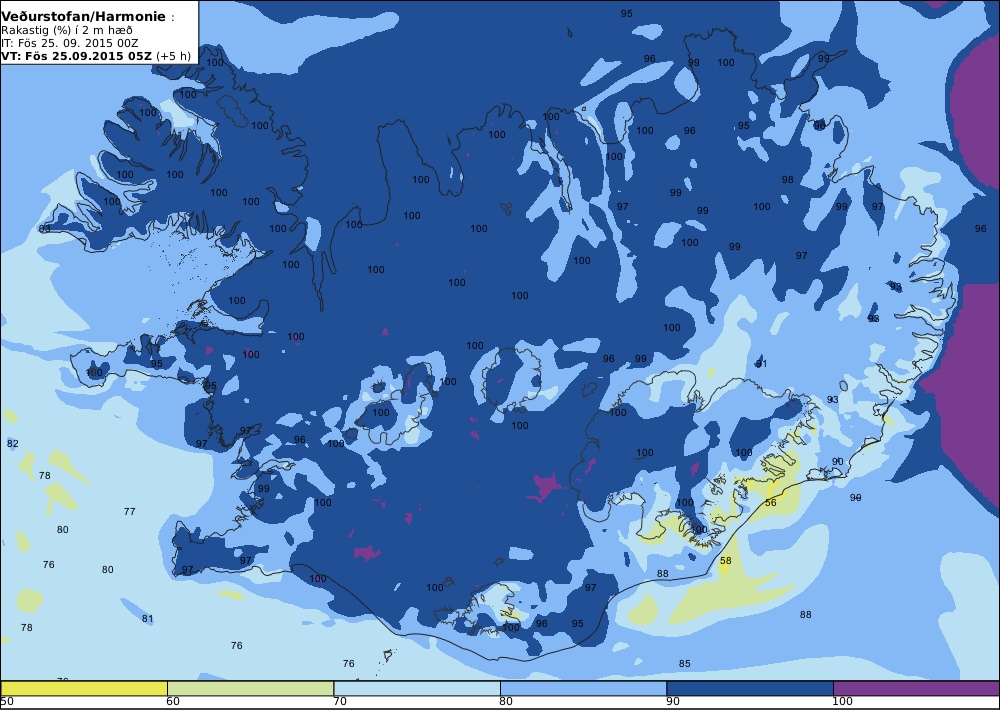Viewport: 1000px width, 710px height.
Task: Click the Veðurstofan/Harmonie title text
Action: pos(84,17)
